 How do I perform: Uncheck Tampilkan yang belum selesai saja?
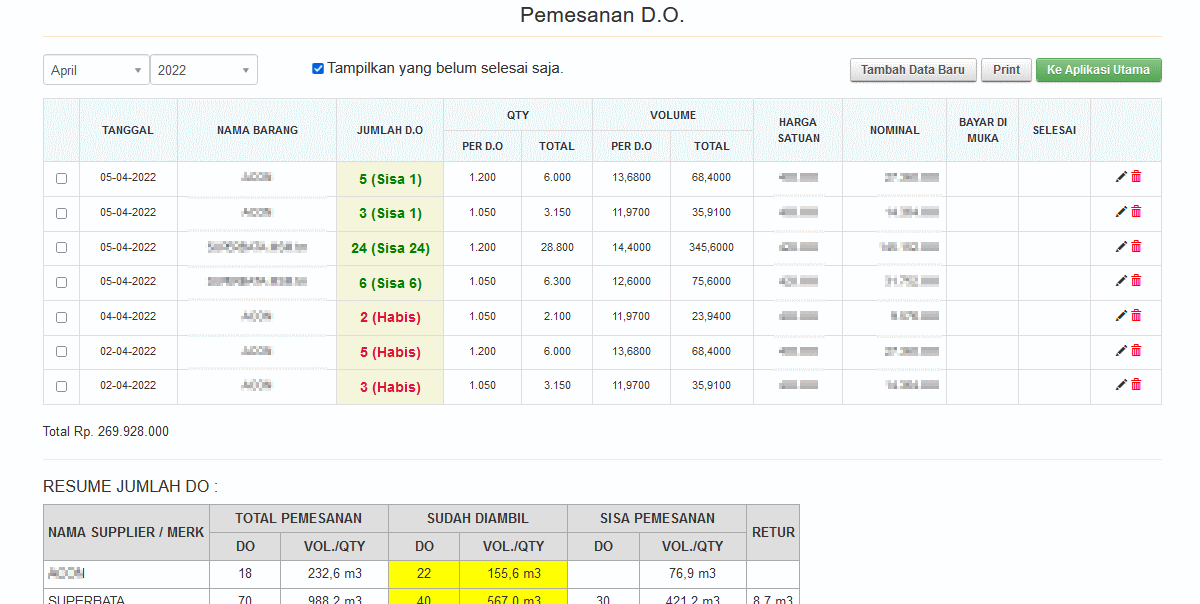pyautogui.click(x=318, y=69)
